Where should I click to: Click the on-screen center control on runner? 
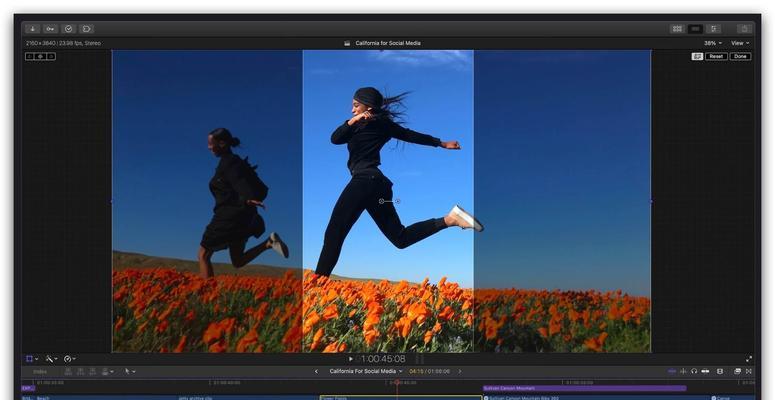click(x=382, y=201)
